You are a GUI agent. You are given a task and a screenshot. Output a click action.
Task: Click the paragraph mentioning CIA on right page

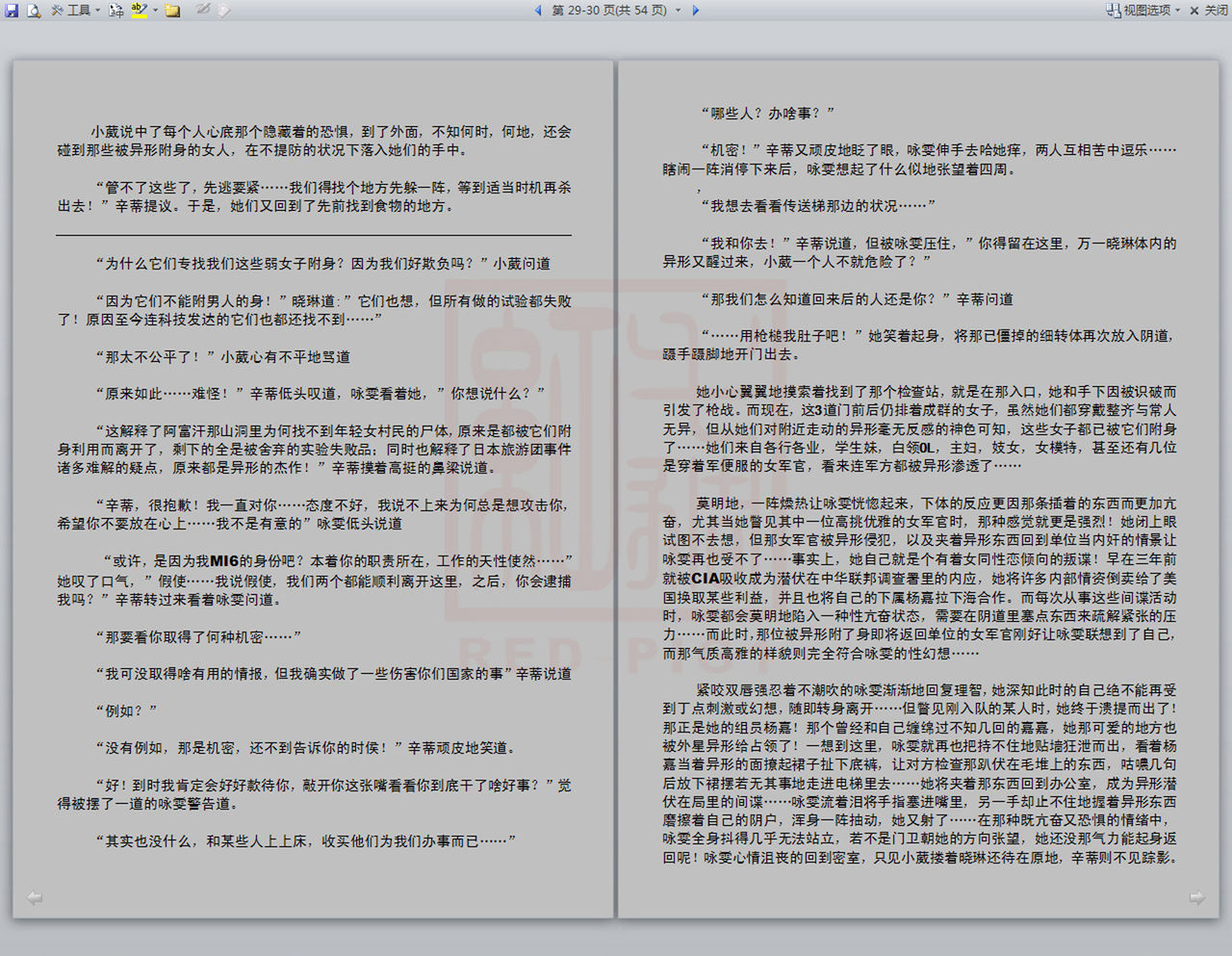(919, 578)
